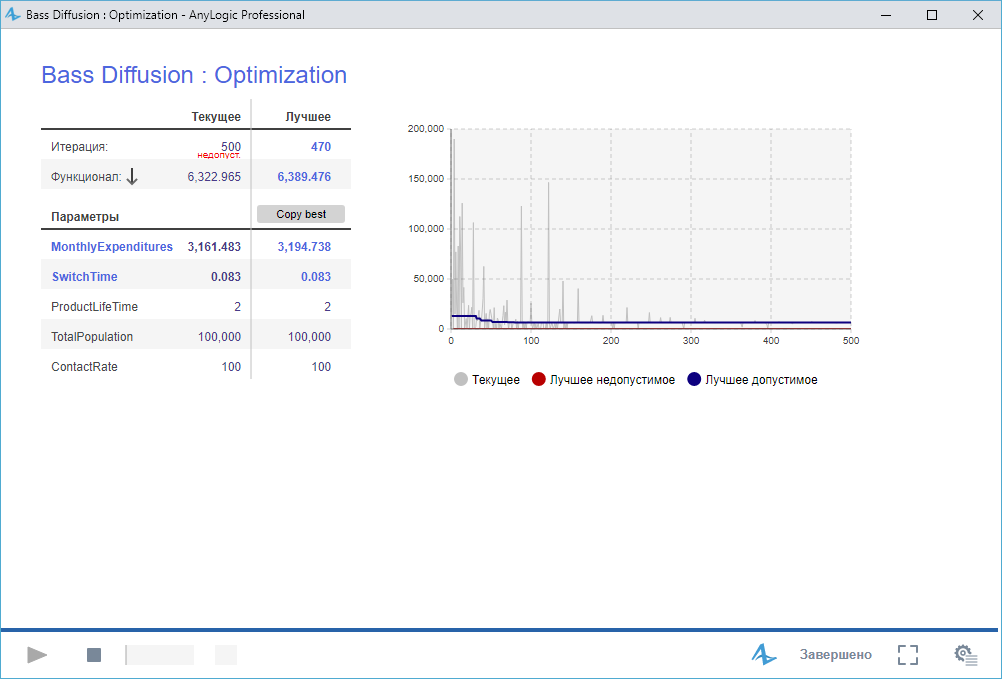
Task: Click the ContactRate value in the Текущее column
Action: coord(231,367)
